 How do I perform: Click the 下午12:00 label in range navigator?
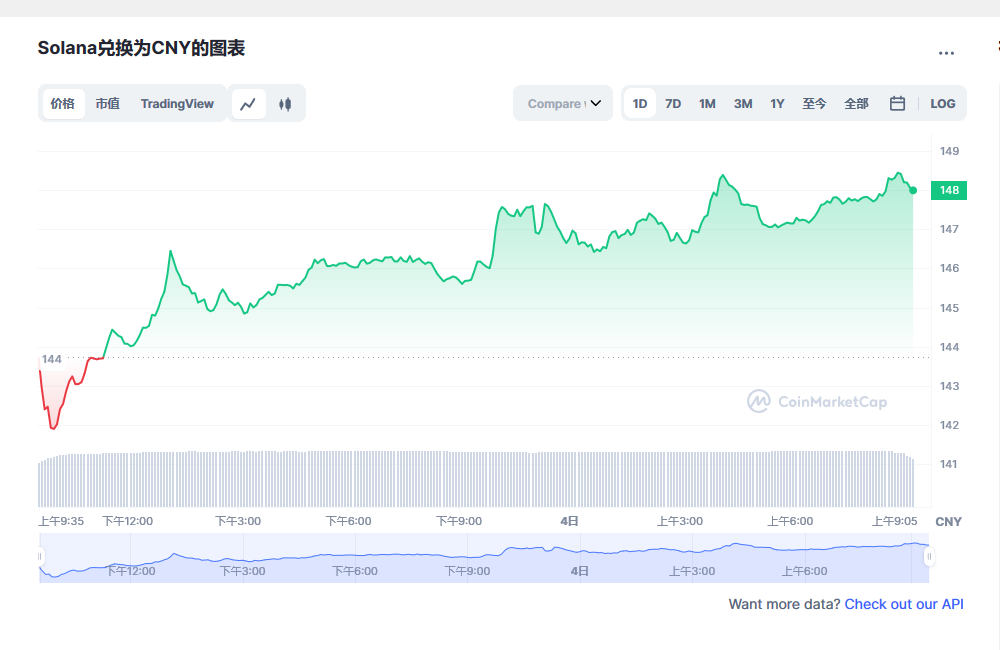pos(131,571)
